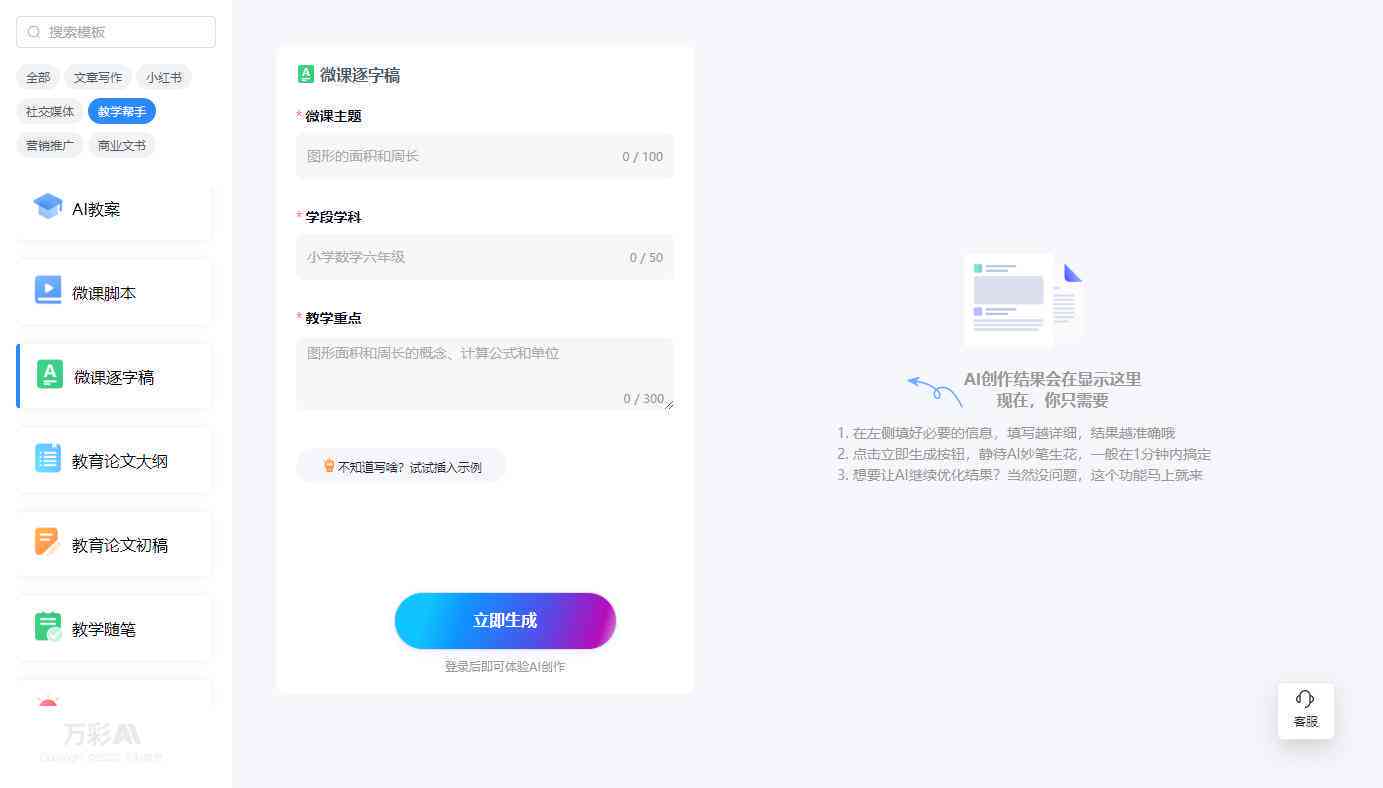1383x788 pixels.
Task: Click the 登录后即可体验AI创作 text
Action: [505, 666]
